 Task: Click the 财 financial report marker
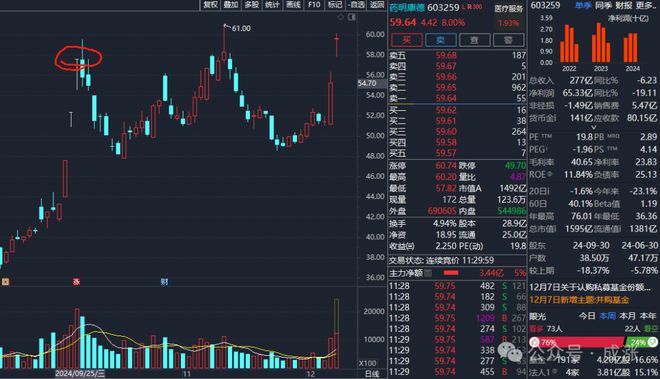click(x=164, y=282)
